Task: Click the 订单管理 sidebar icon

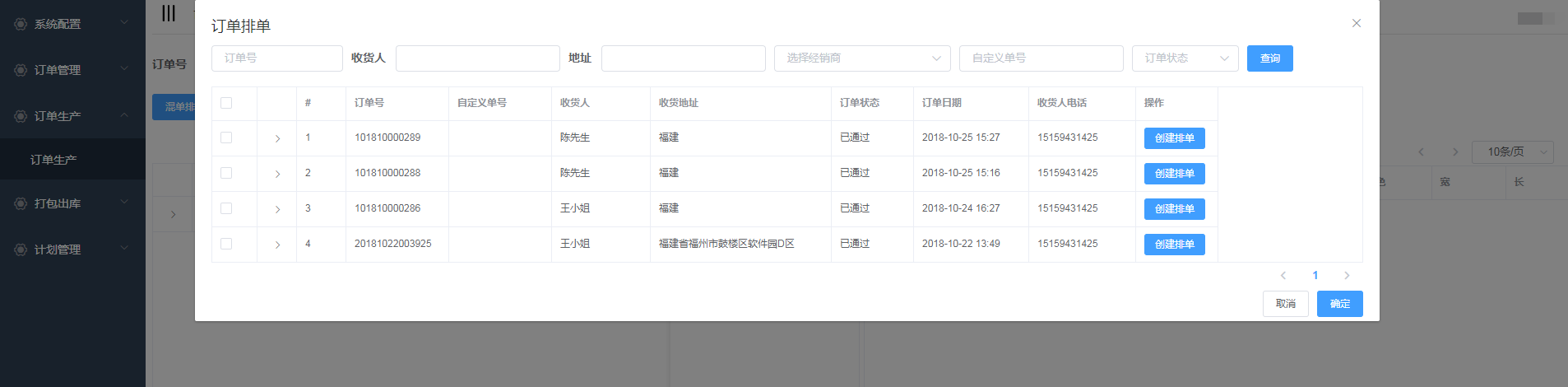Action: pyautogui.click(x=21, y=70)
